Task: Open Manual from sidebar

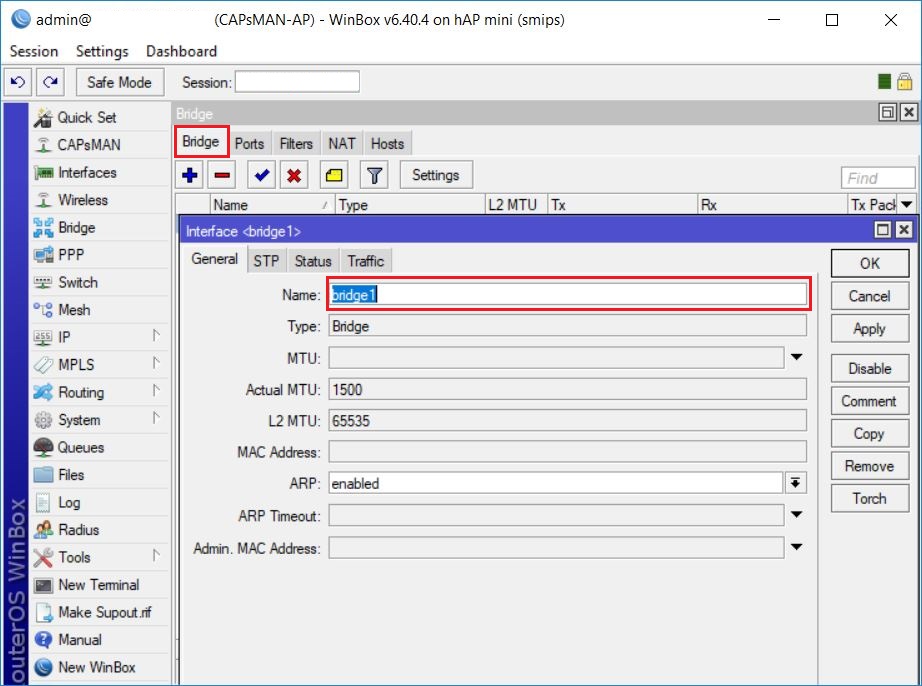Action: 99,640
